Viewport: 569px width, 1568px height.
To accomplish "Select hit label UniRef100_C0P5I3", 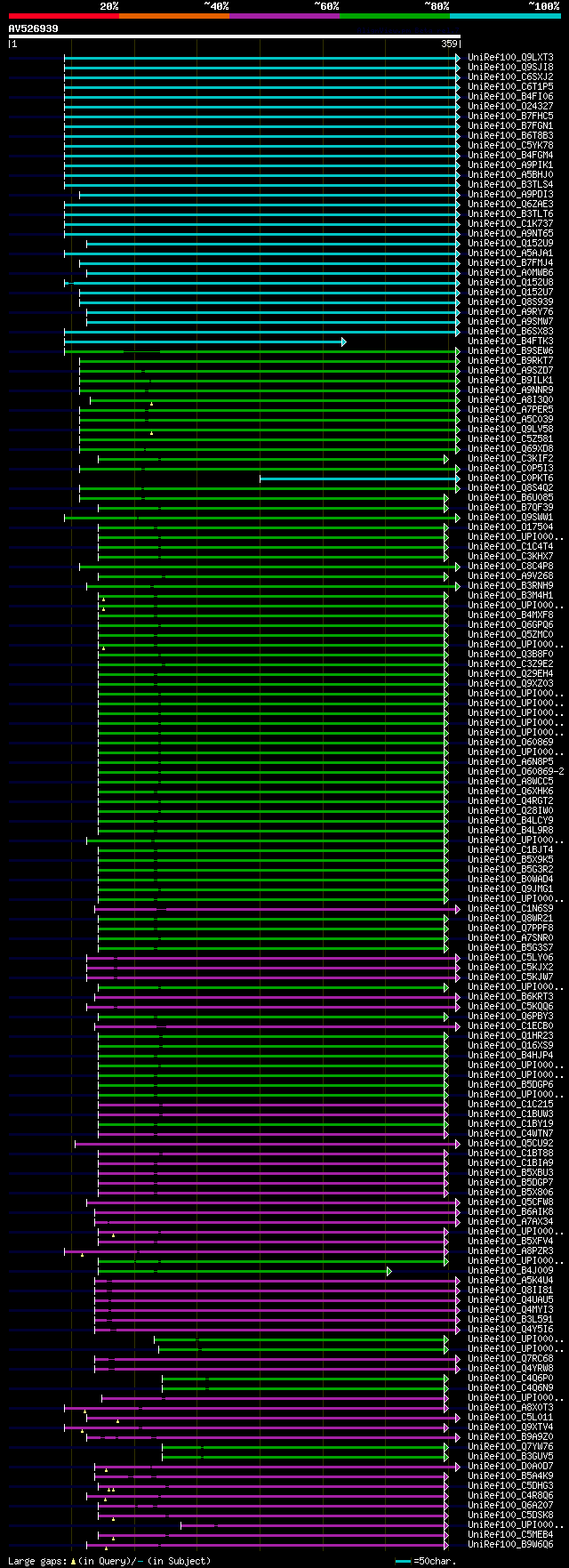I will [x=510, y=469].
